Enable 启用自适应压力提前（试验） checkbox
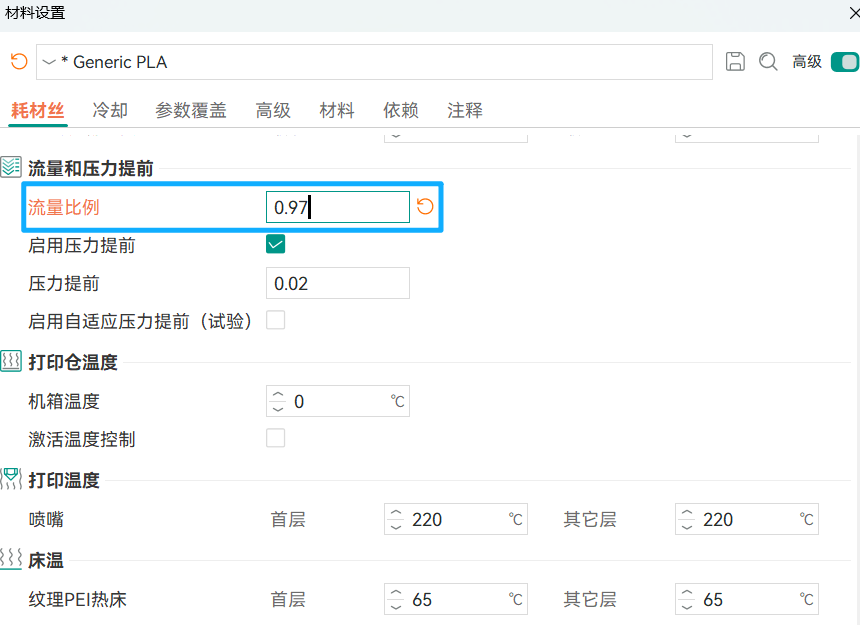 (x=275, y=321)
